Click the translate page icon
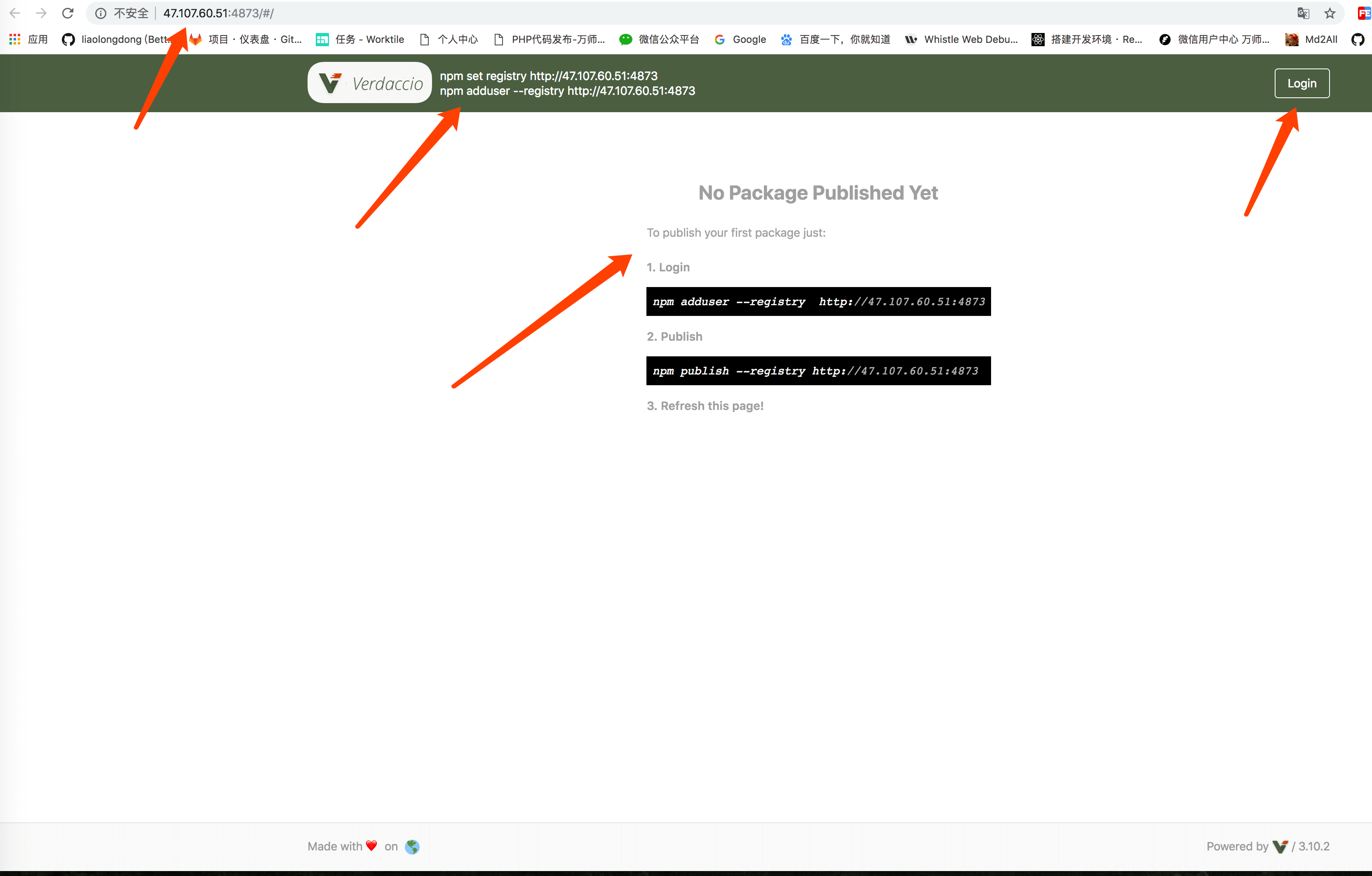This screenshot has height=876, width=1372. 1303,13
